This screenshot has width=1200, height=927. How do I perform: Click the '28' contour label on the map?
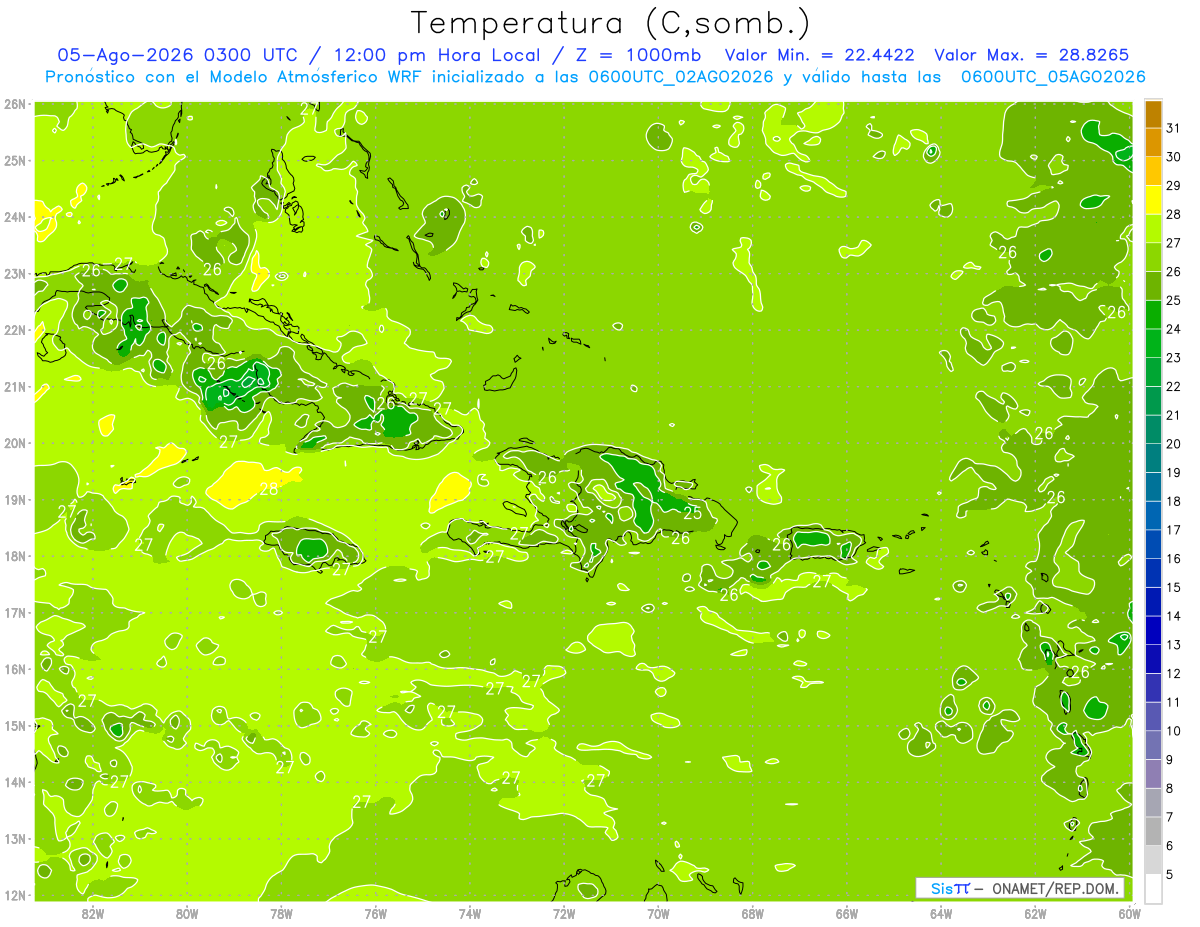click(269, 490)
